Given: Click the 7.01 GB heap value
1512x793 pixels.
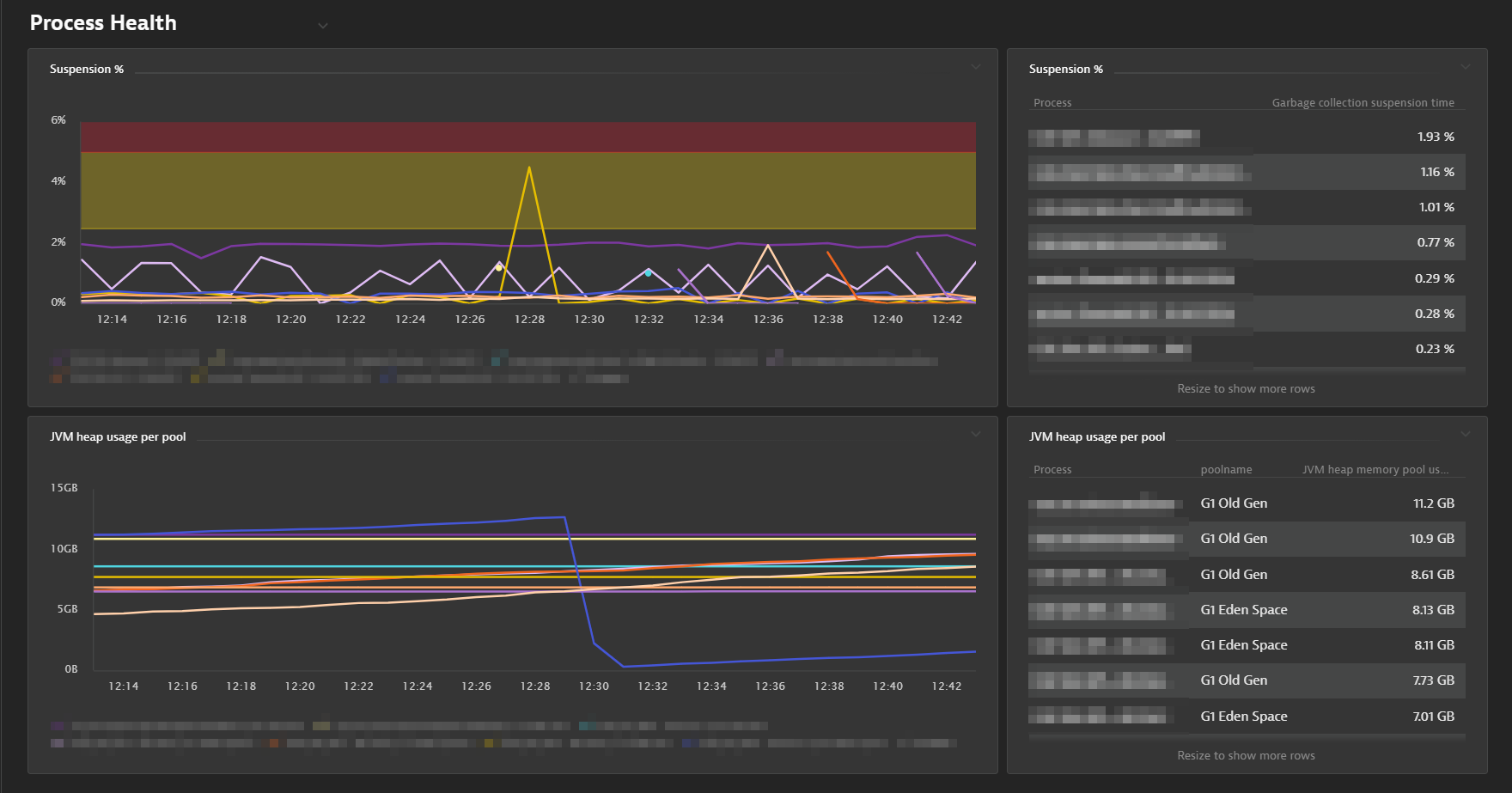Looking at the screenshot, I should point(1434,717).
